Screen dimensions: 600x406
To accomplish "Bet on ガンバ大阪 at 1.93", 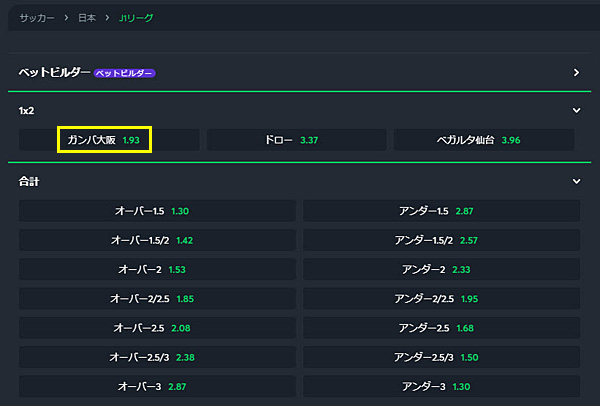I will pos(105,140).
